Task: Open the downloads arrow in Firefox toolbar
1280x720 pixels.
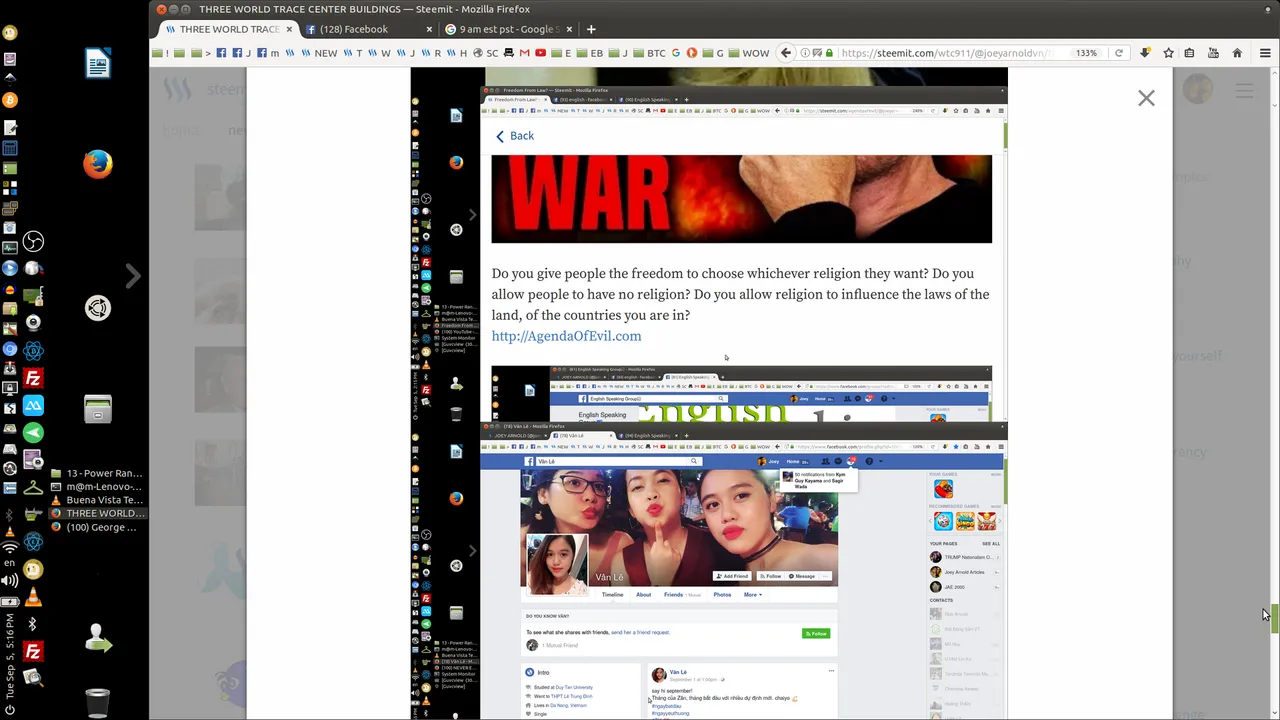Action: coord(1145,53)
